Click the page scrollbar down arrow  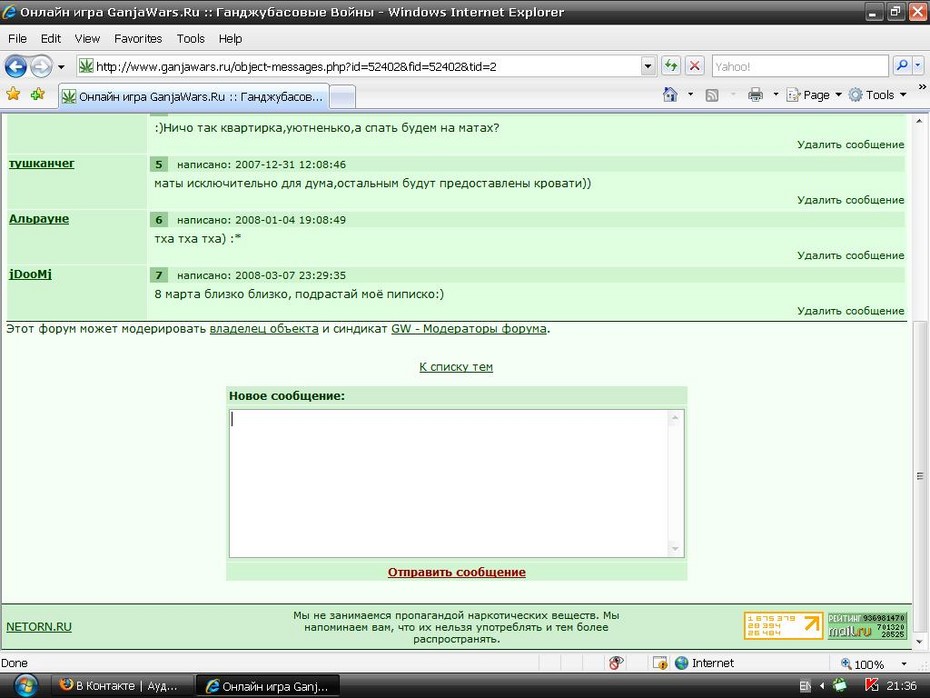click(919, 642)
